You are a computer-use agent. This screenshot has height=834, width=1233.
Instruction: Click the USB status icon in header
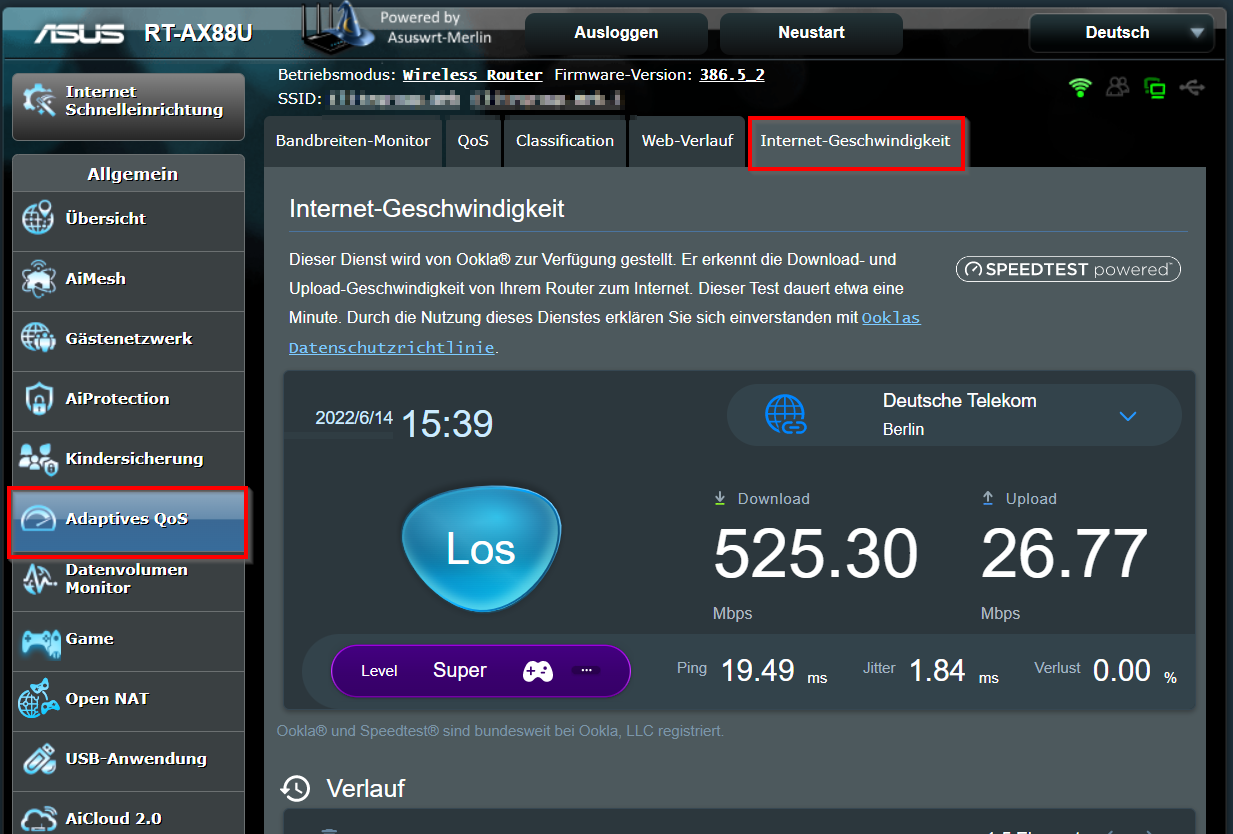point(1192,87)
